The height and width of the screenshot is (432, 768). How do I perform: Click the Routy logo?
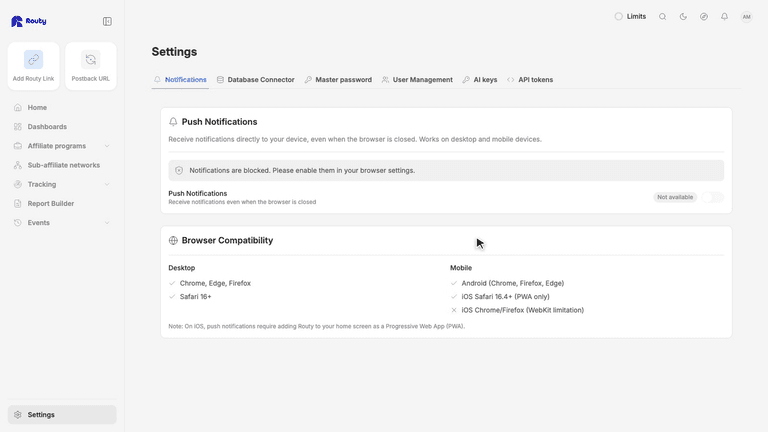[28, 21]
